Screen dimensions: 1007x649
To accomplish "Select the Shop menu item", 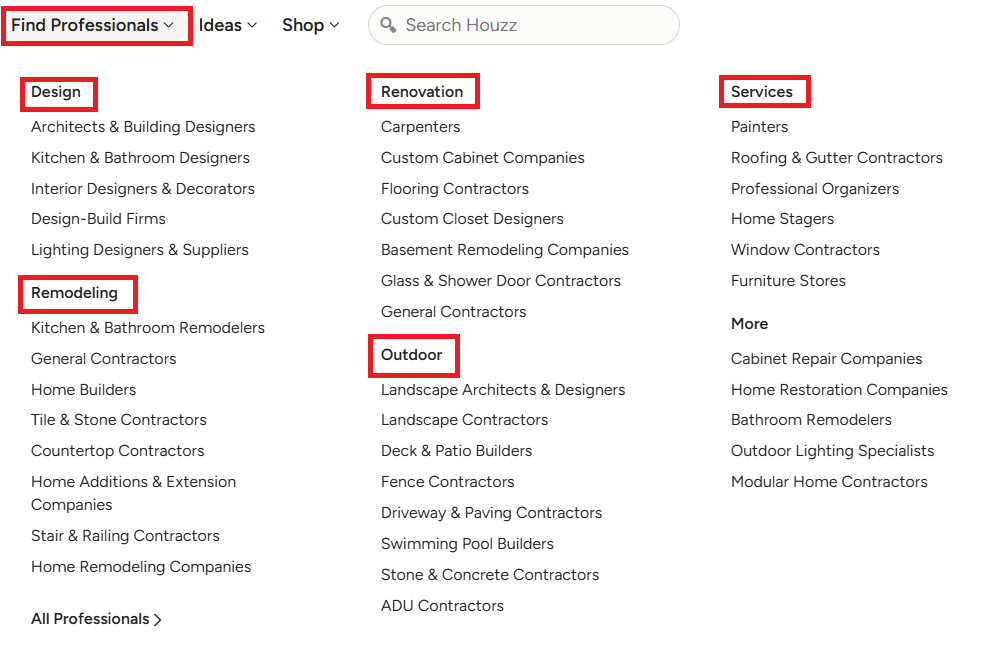I will (x=304, y=25).
